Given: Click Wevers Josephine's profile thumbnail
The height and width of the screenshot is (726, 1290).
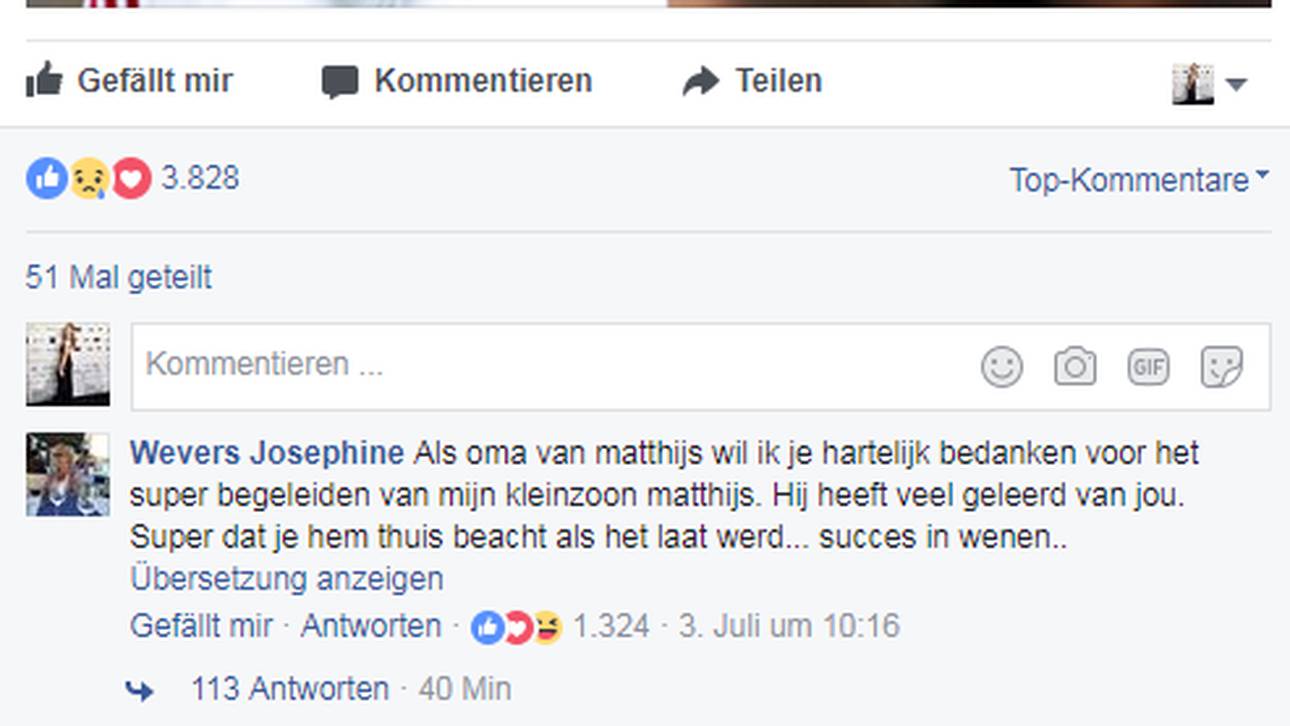Looking at the screenshot, I should [68, 474].
